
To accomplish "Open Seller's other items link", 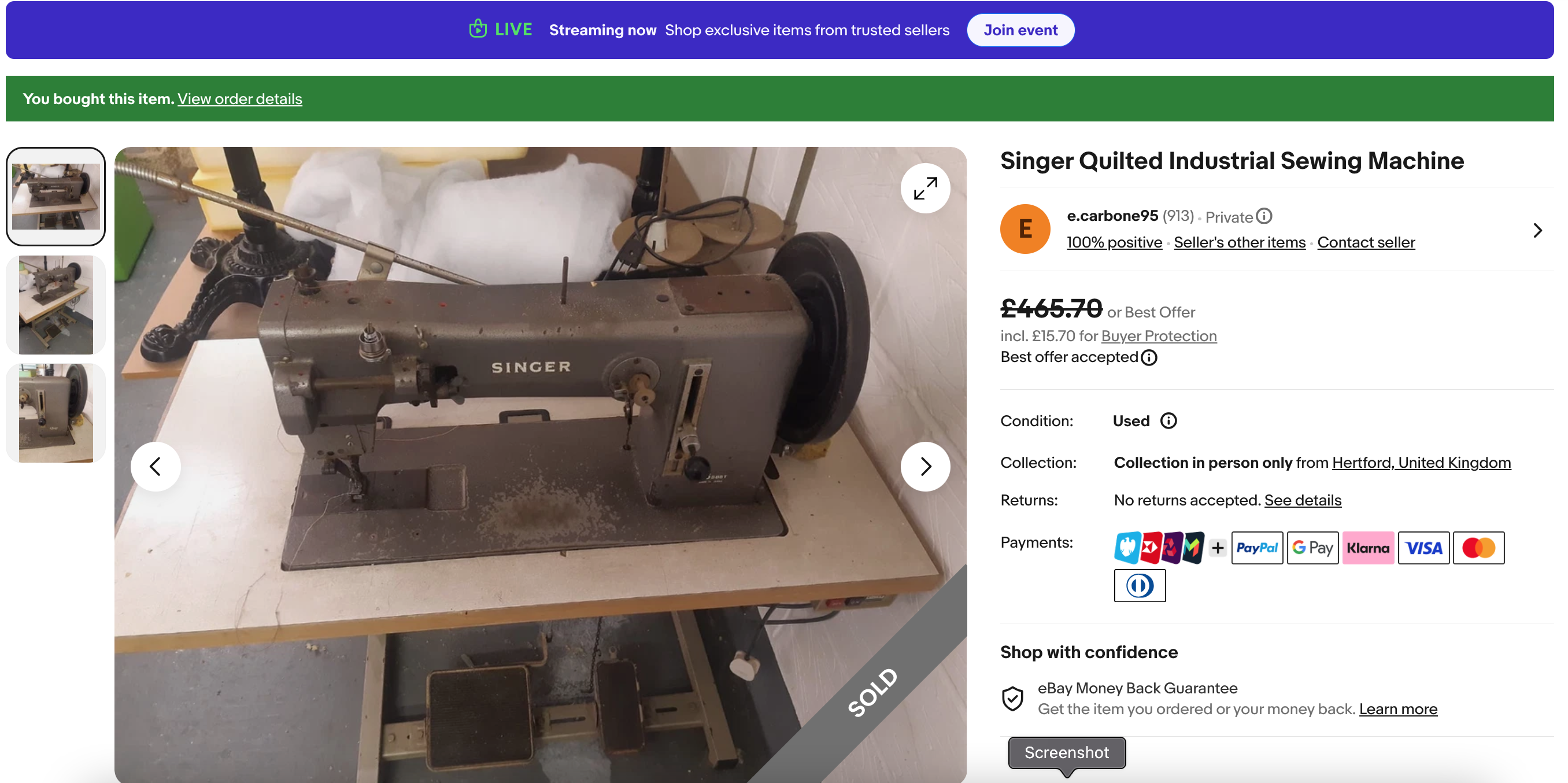I will (1239, 242).
